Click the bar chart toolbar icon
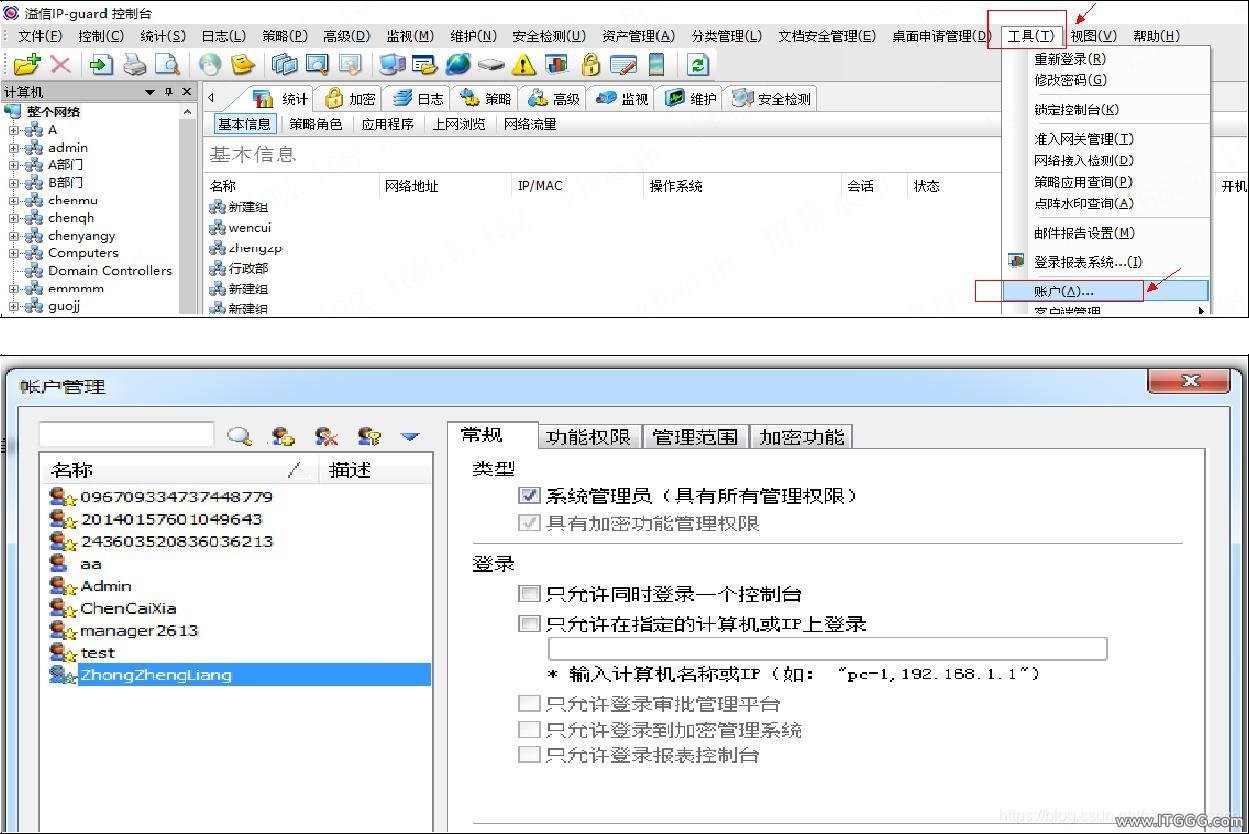Screen dimensions: 1249x834 tap(557, 65)
